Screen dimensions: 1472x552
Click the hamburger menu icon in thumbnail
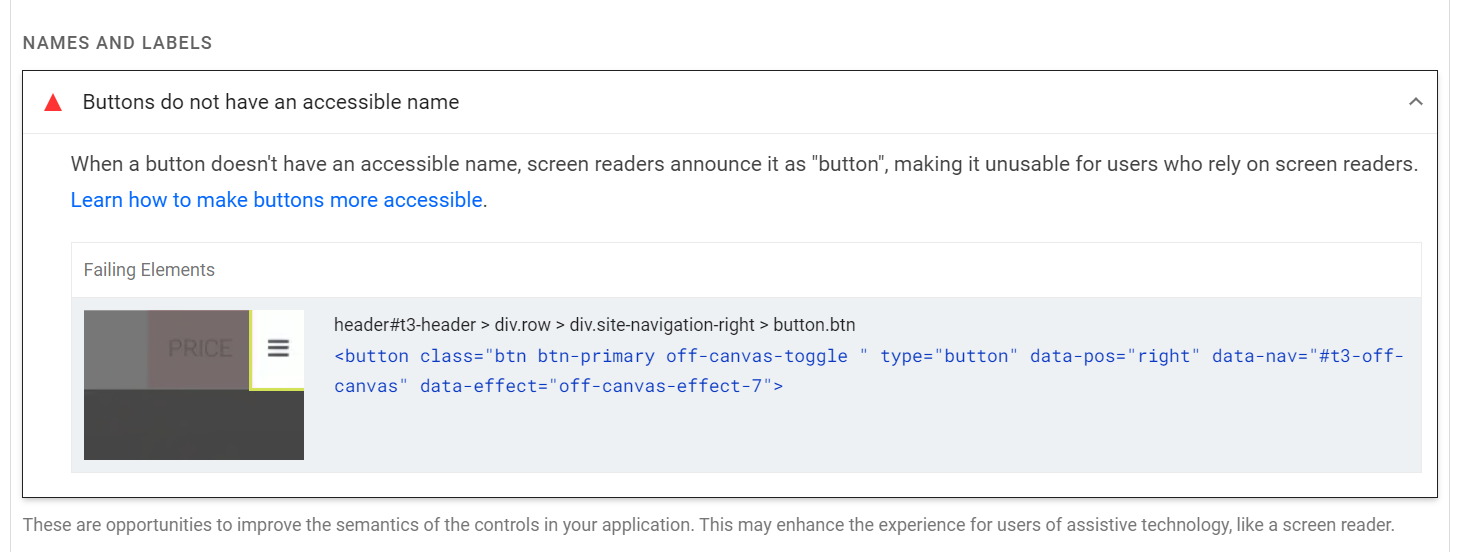click(278, 348)
